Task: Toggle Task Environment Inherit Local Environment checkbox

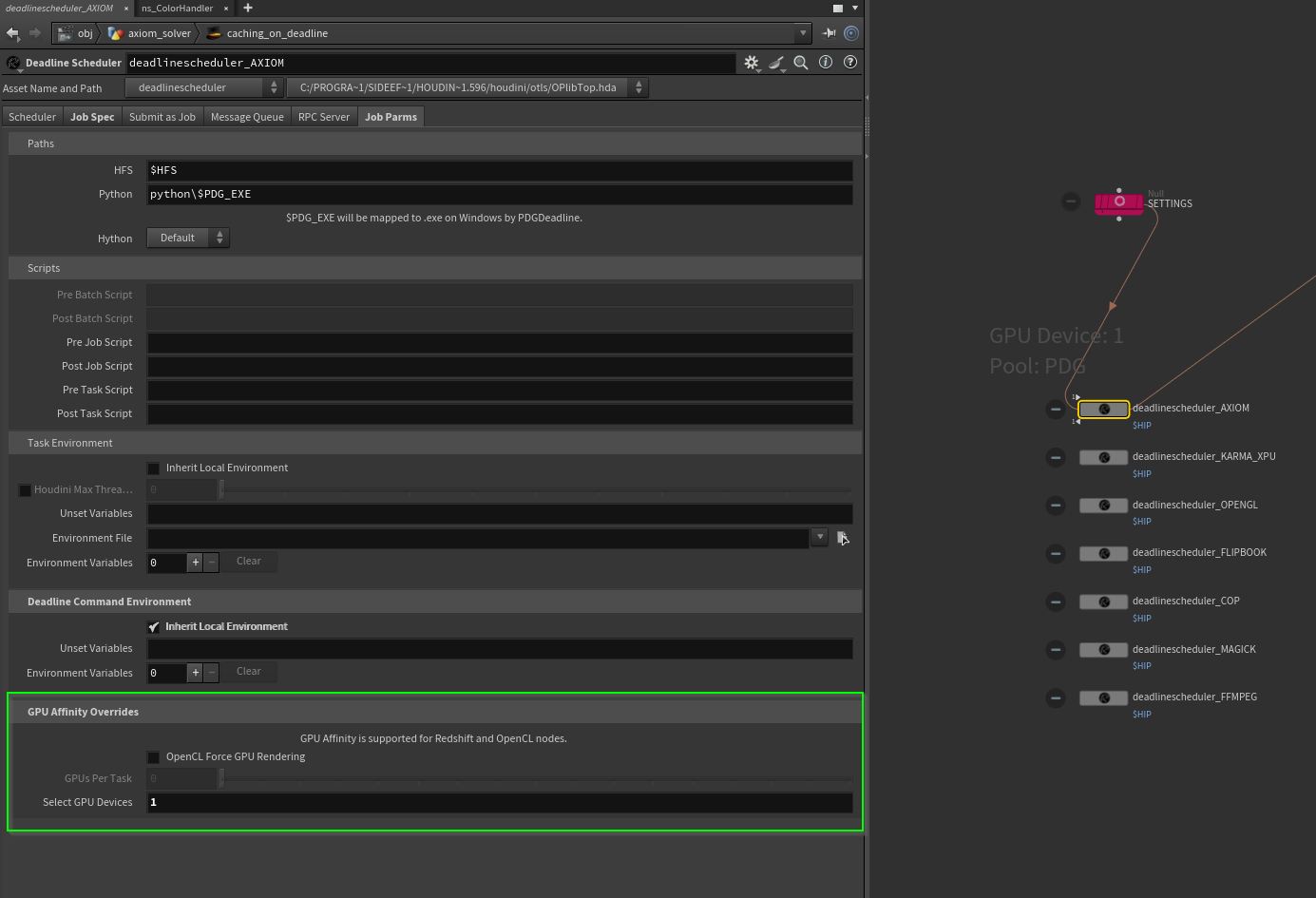Action: [x=154, y=468]
